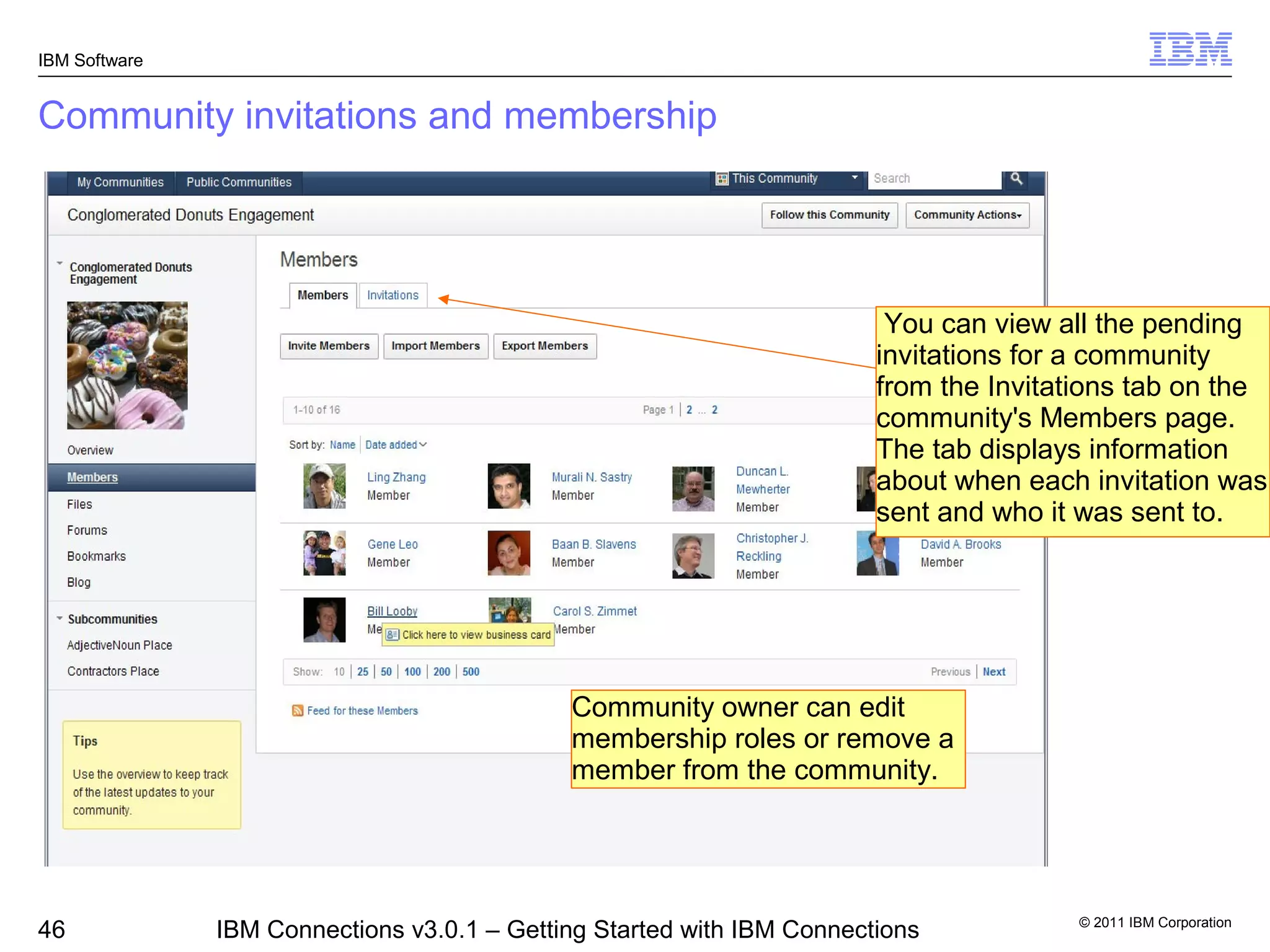Image resolution: width=1270 pixels, height=952 pixels.
Task: Click Christopher J. Reckling's profile photo
Action: 693,556
